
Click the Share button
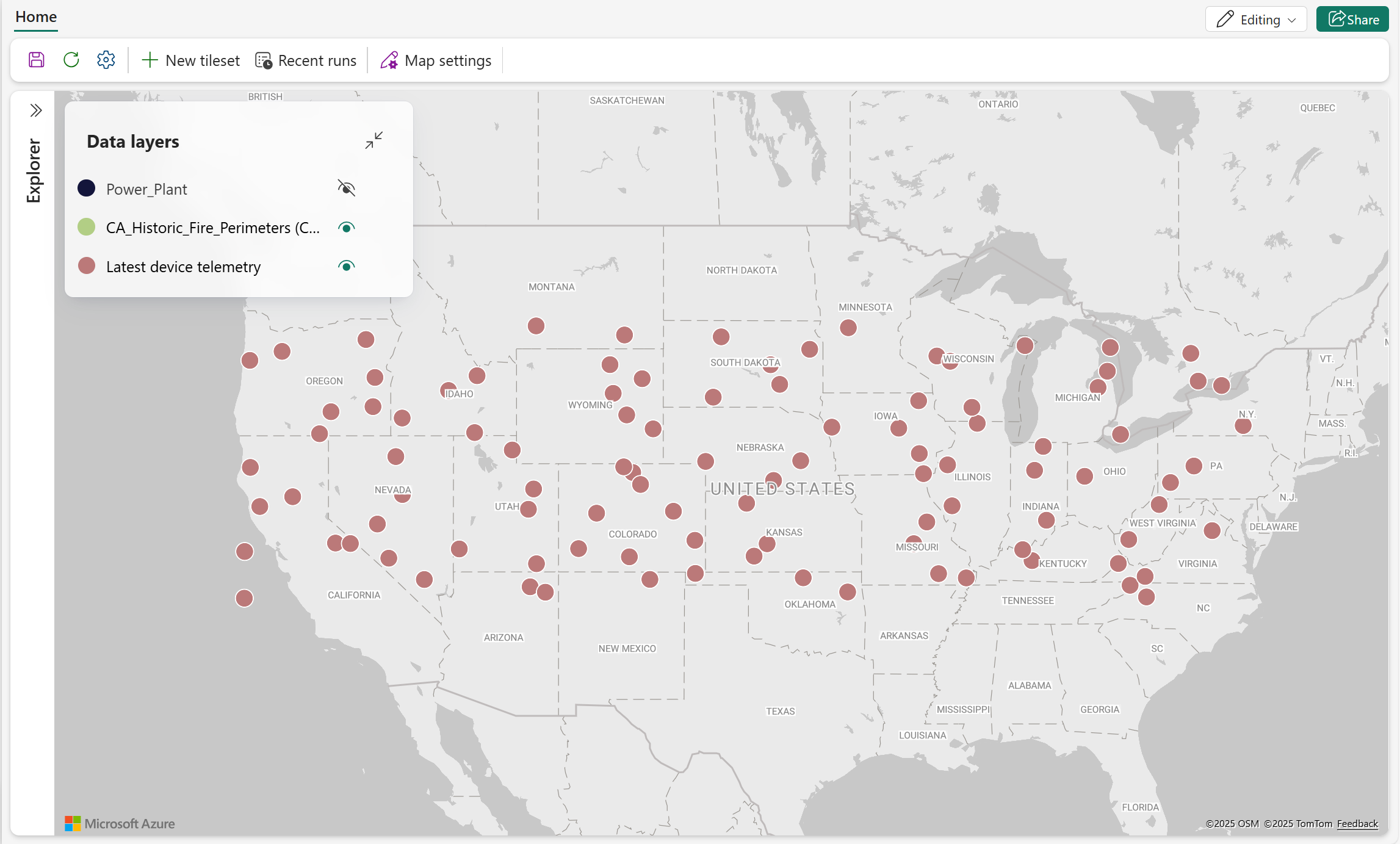(1352, 20)
